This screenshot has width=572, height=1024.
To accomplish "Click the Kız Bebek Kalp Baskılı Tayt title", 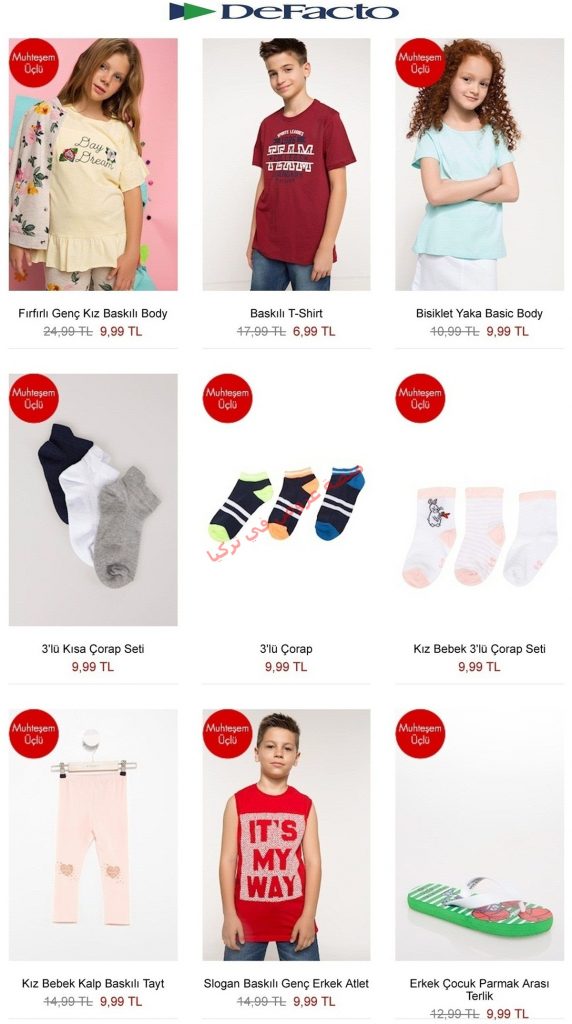I will click(93, 984).
